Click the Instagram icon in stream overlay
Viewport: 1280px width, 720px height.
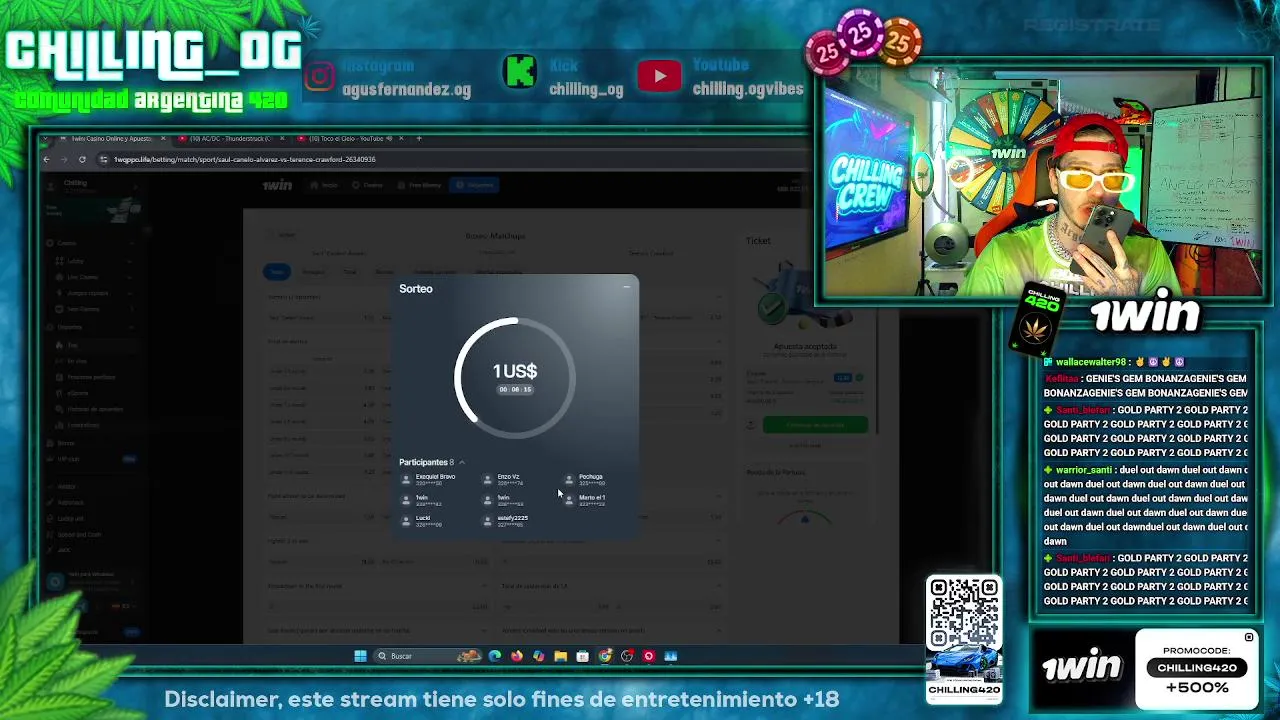(320, 77)
